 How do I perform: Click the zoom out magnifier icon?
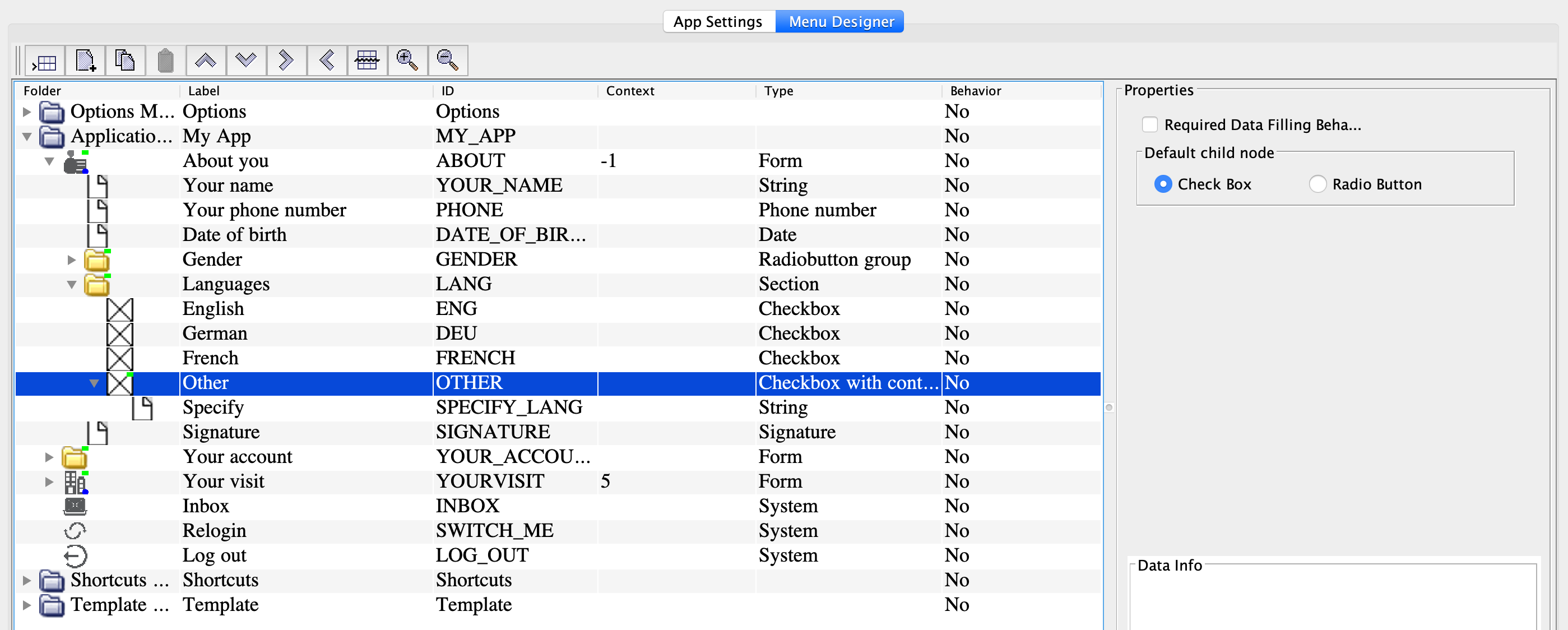click(x=447, y=61)
